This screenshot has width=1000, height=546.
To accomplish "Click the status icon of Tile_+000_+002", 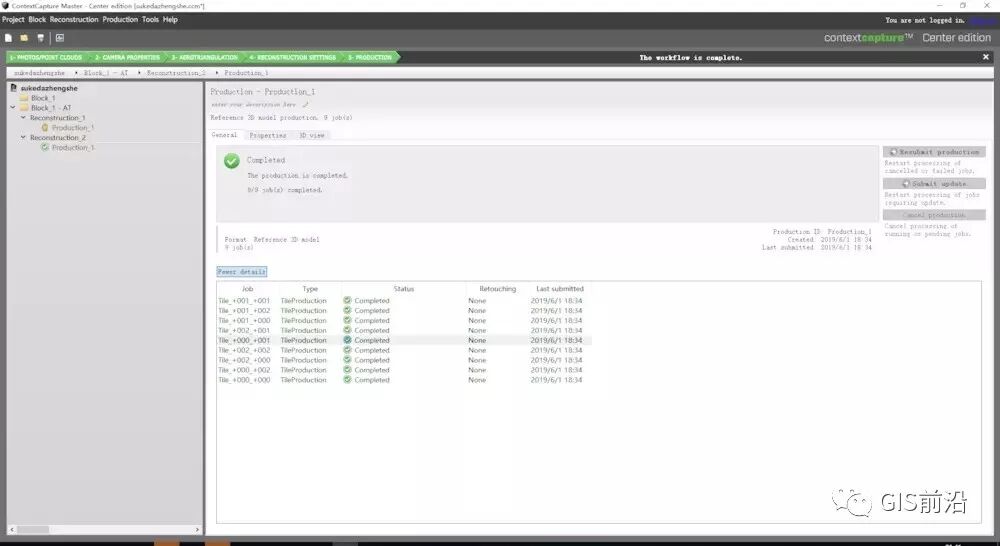I will click(347, 370).
